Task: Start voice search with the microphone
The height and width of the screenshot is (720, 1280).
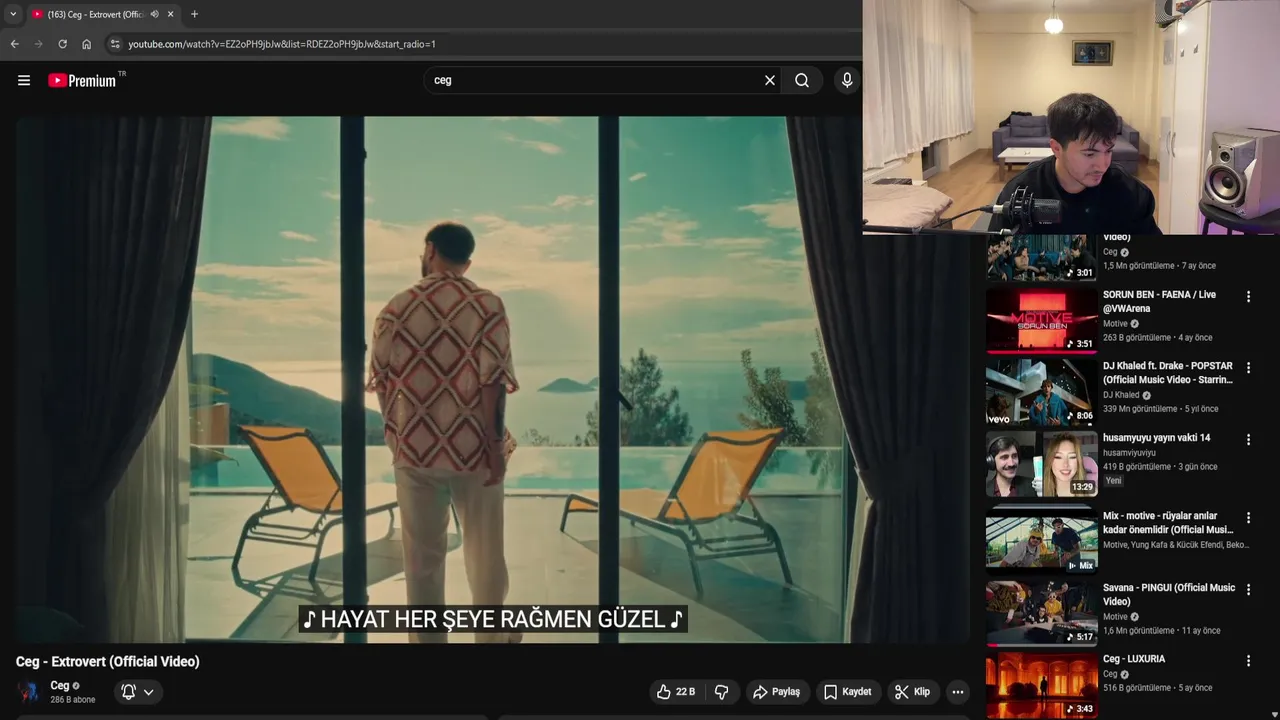Action: (x=847, y=80)
